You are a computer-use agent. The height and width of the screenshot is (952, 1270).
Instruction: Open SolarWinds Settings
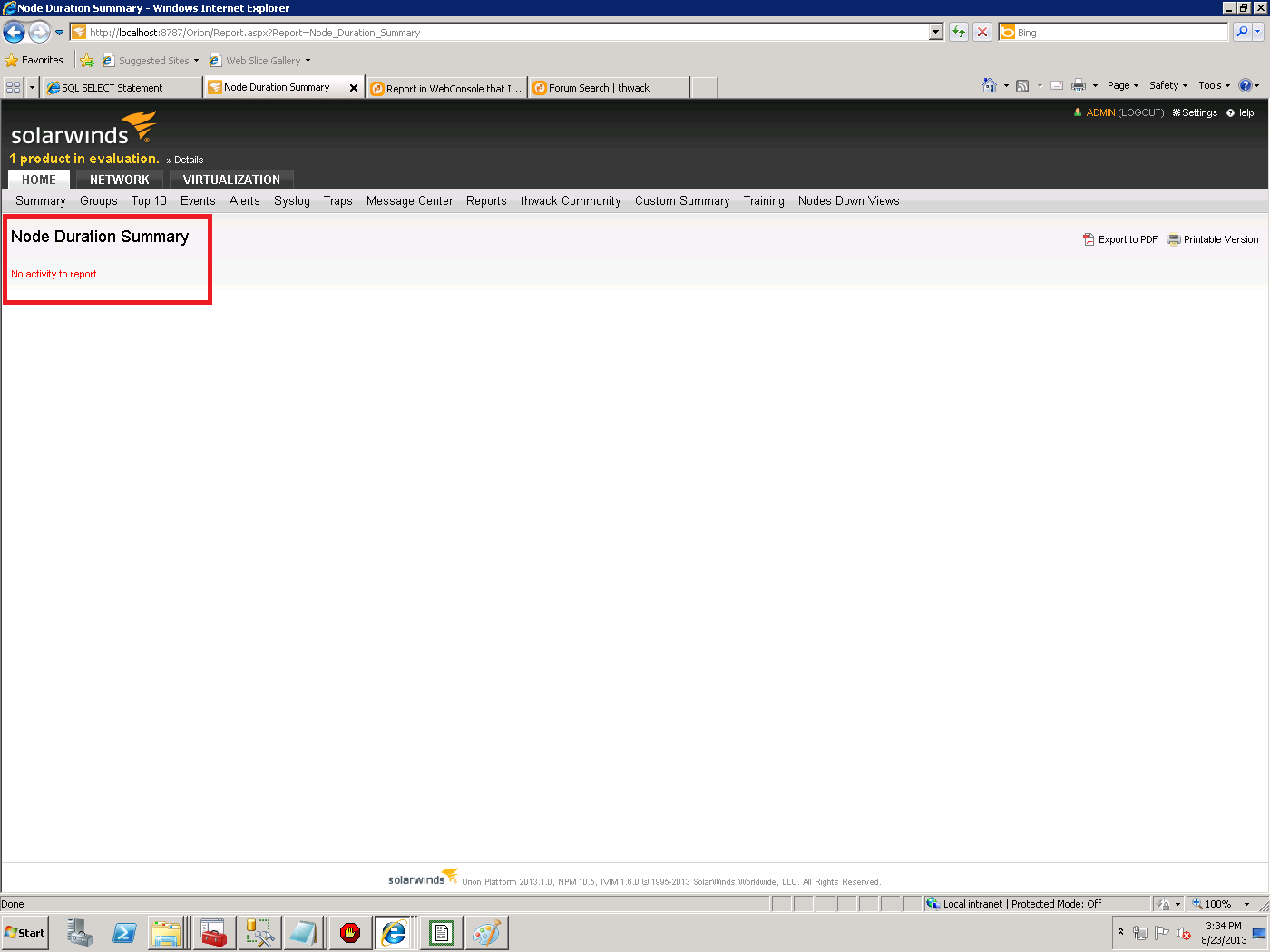pos(1195,112)
